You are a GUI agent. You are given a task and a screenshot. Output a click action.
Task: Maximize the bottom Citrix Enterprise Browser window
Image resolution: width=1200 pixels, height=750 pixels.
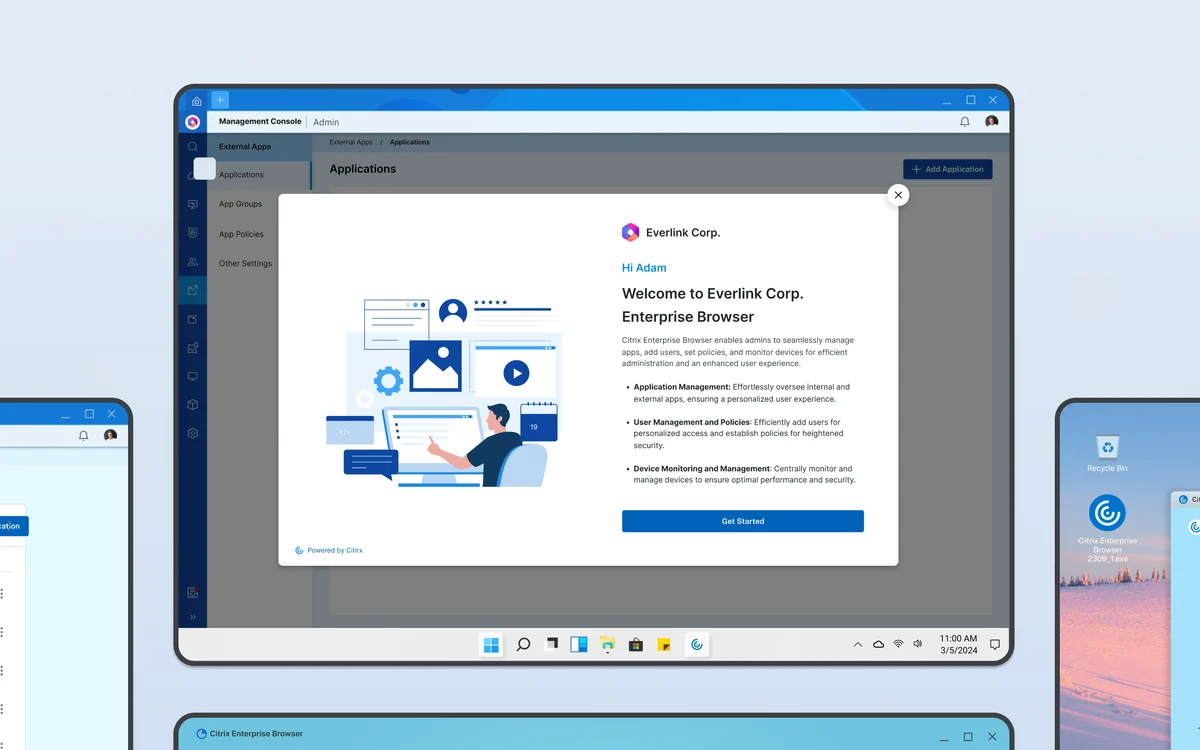(967, 736)
